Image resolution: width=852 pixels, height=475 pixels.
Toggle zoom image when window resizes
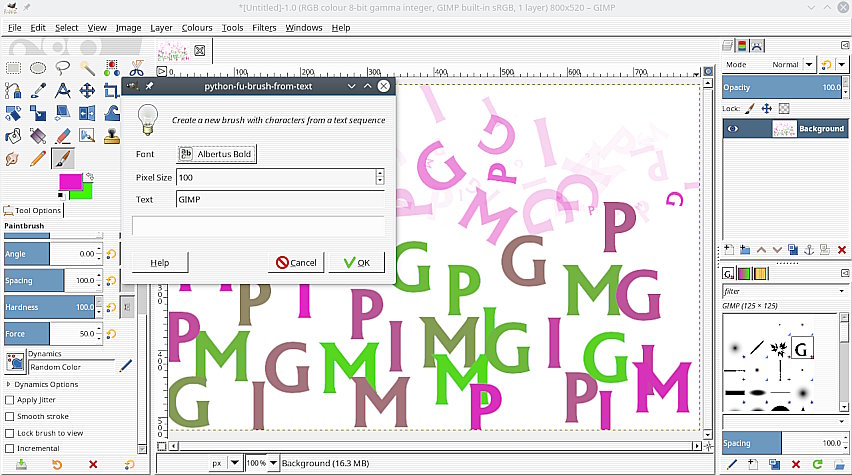[708, 71]
